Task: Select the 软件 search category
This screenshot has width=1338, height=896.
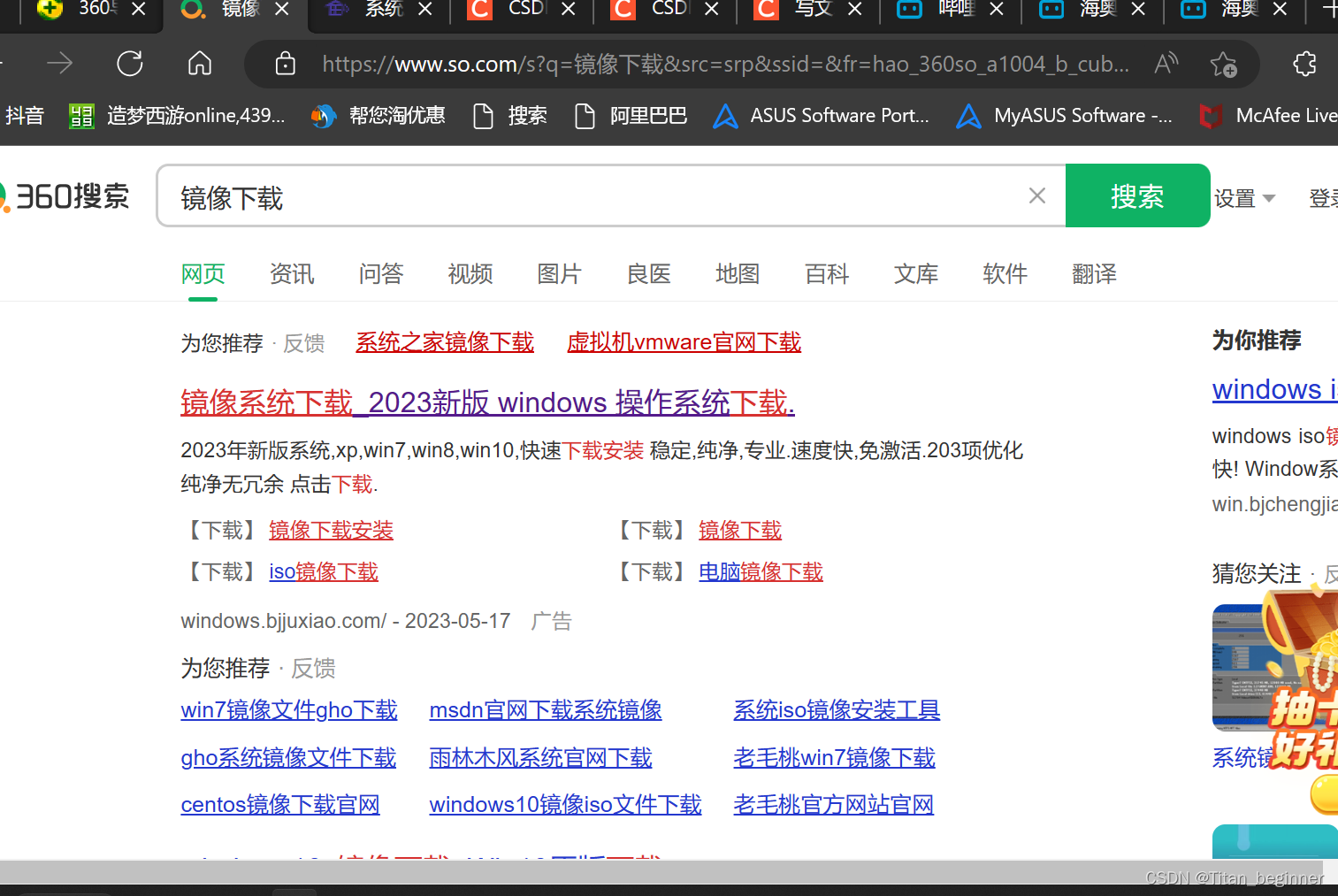Action: 1005,274
